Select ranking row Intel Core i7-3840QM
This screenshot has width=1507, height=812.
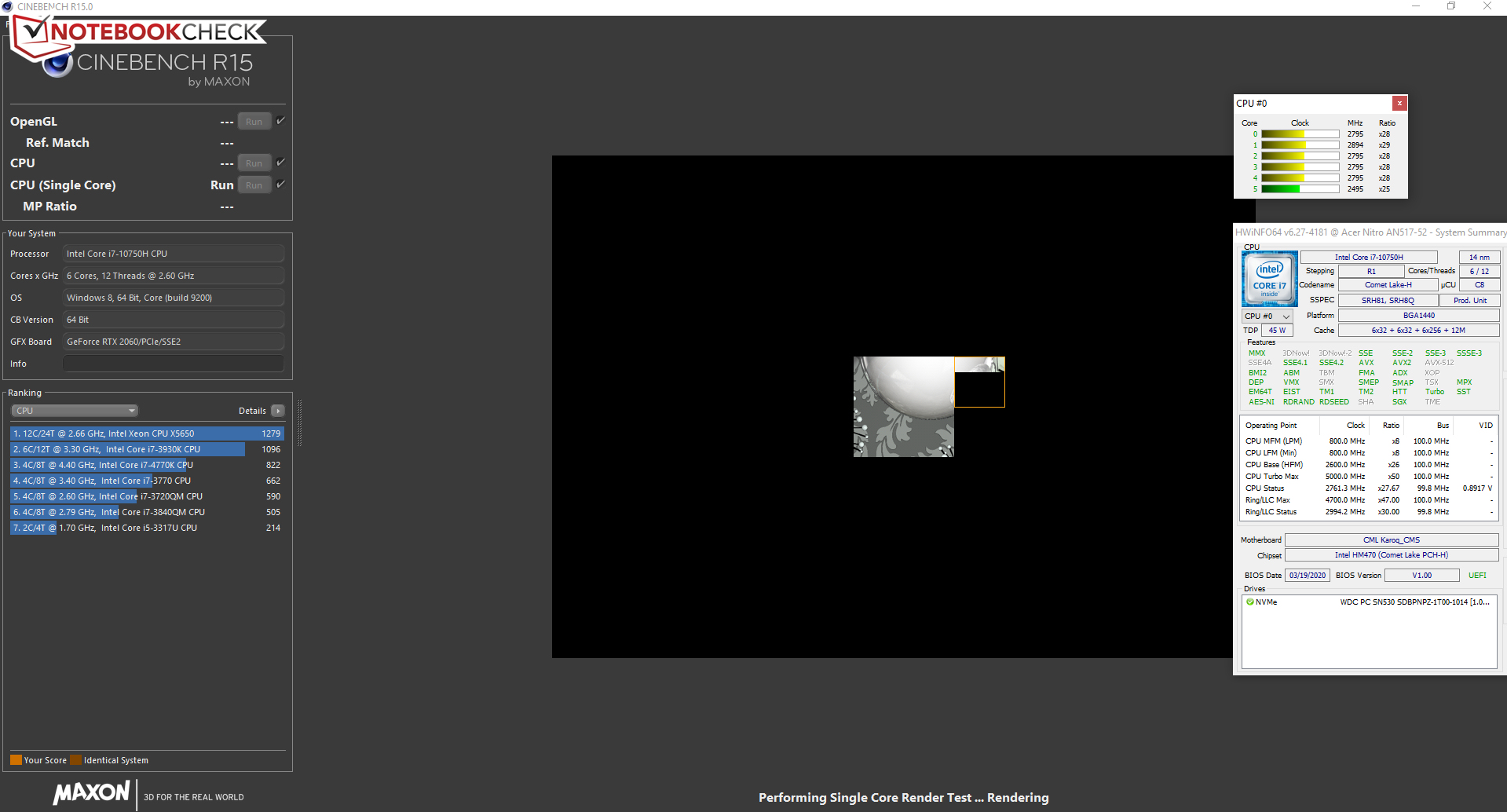coord(147,512)
